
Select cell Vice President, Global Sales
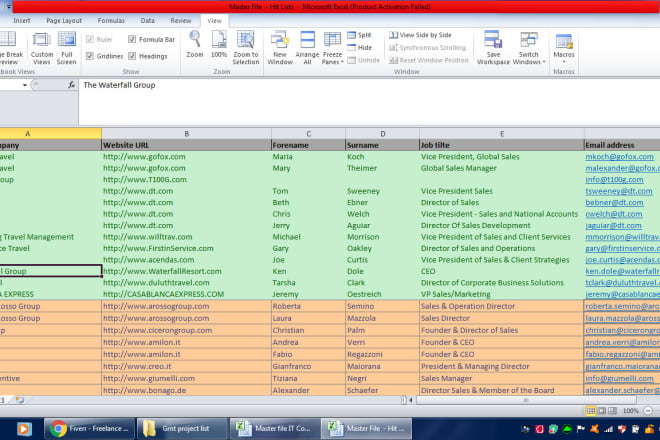coord(502,157)
